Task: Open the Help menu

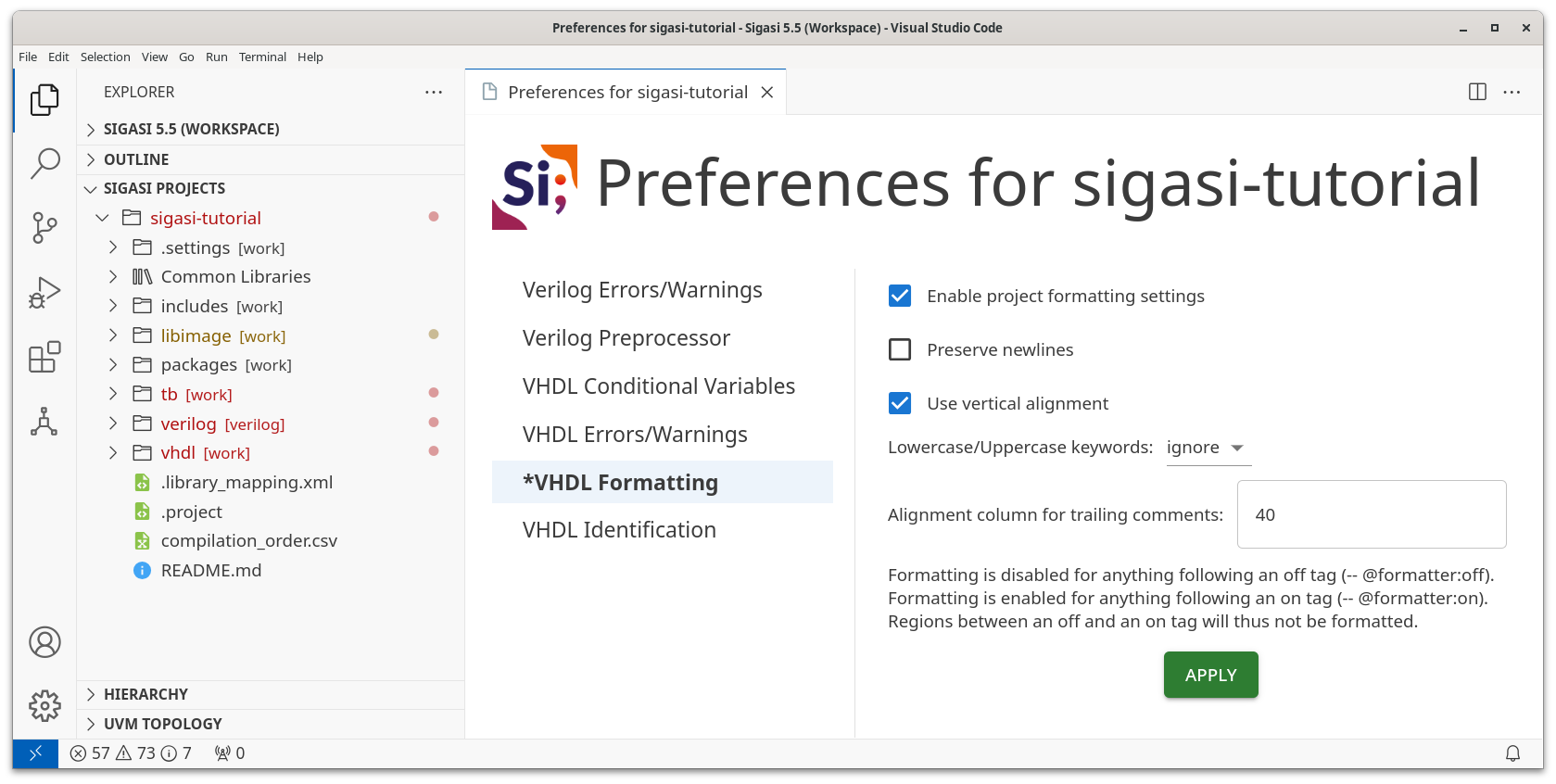Action: click(x=310, y=57)
